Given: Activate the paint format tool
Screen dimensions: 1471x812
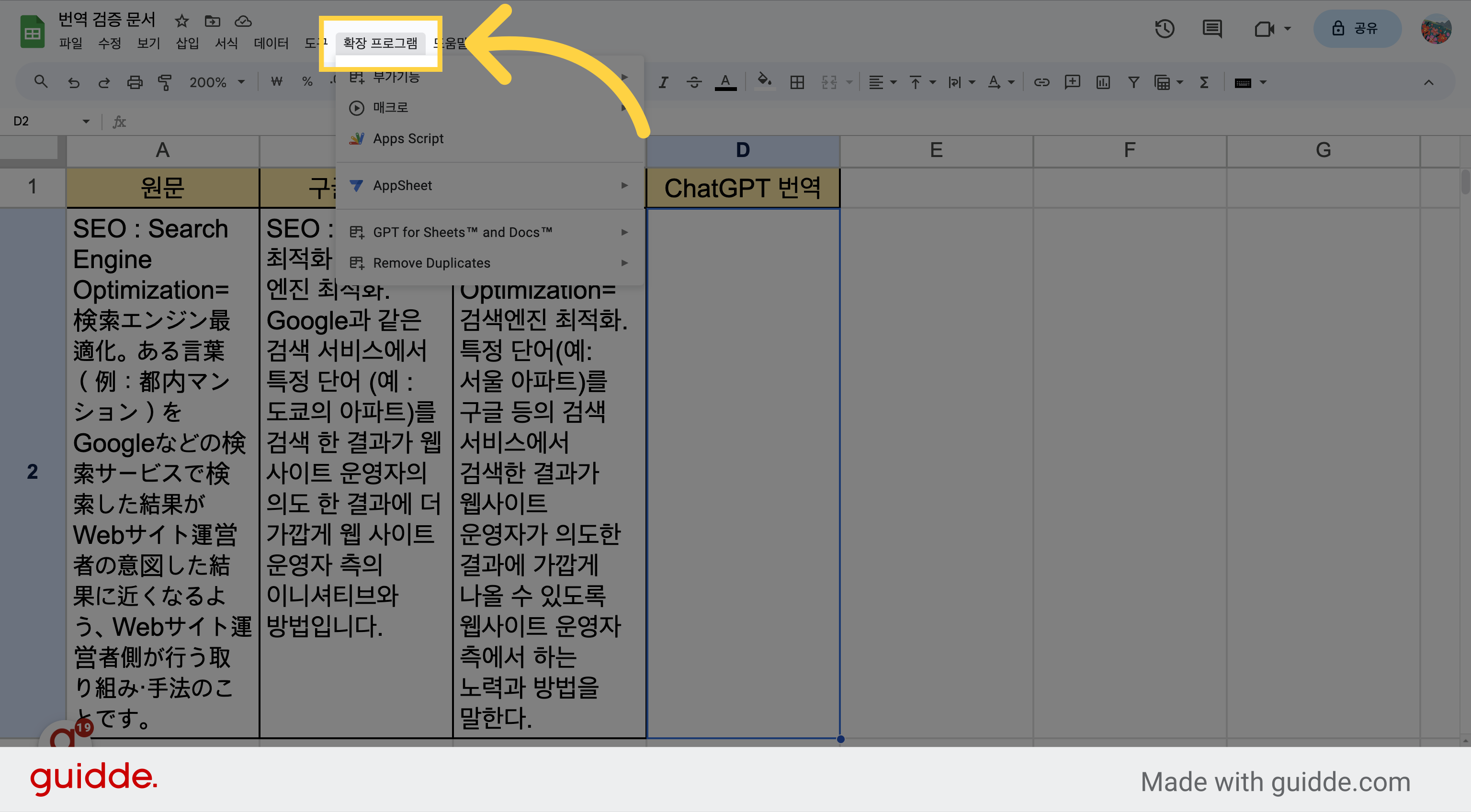Looking at the screenshot, I should 165,82.
